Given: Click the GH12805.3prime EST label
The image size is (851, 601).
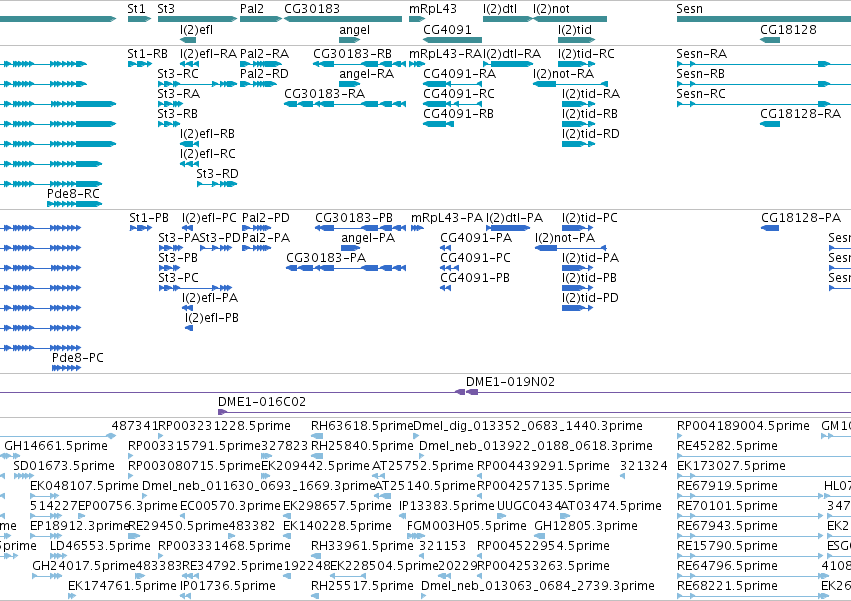Looking at the screenshot, I should 586,526.
